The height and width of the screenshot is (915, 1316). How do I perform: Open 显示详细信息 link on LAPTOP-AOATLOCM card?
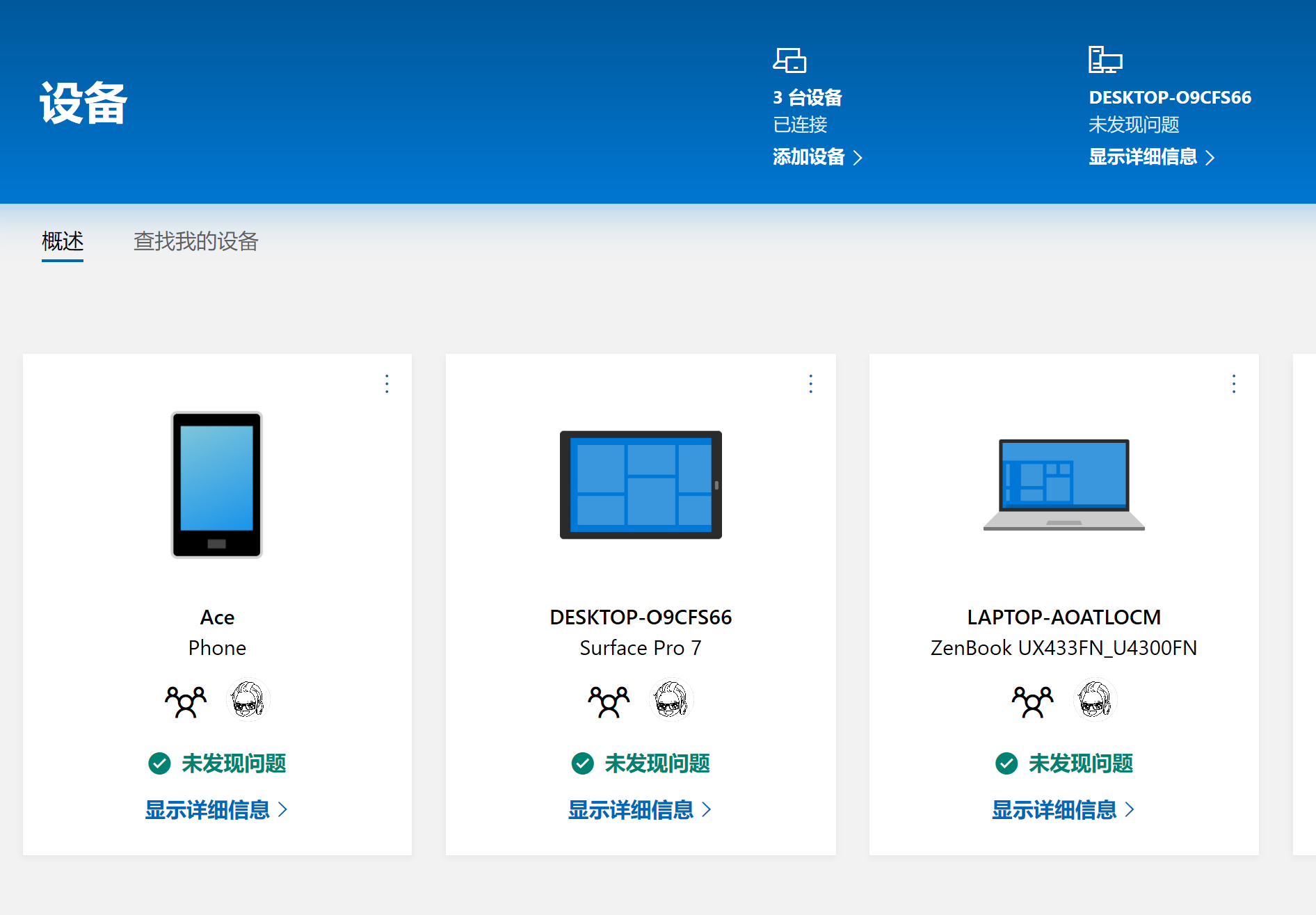pos(1063,810)
